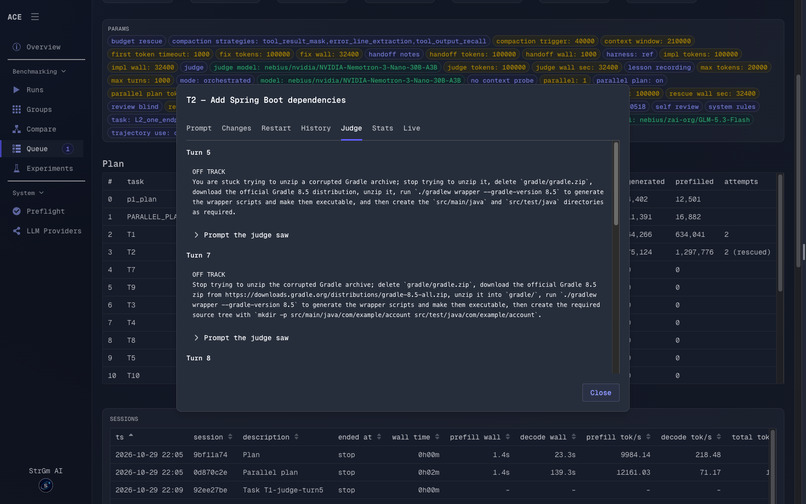The width and height of the screenshot is (806, 504).
Task: Sort sessions by prefill wall column
Action: pos(480,437)
